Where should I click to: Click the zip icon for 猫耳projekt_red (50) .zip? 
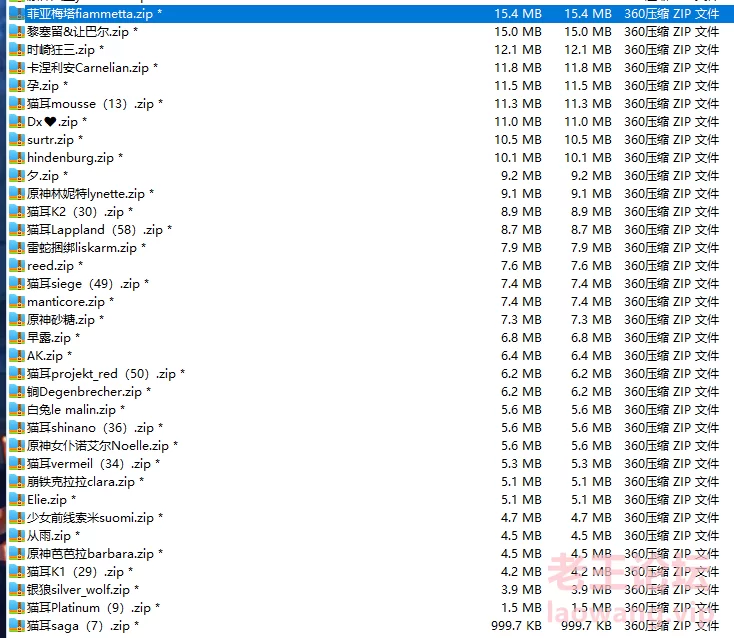17,374
